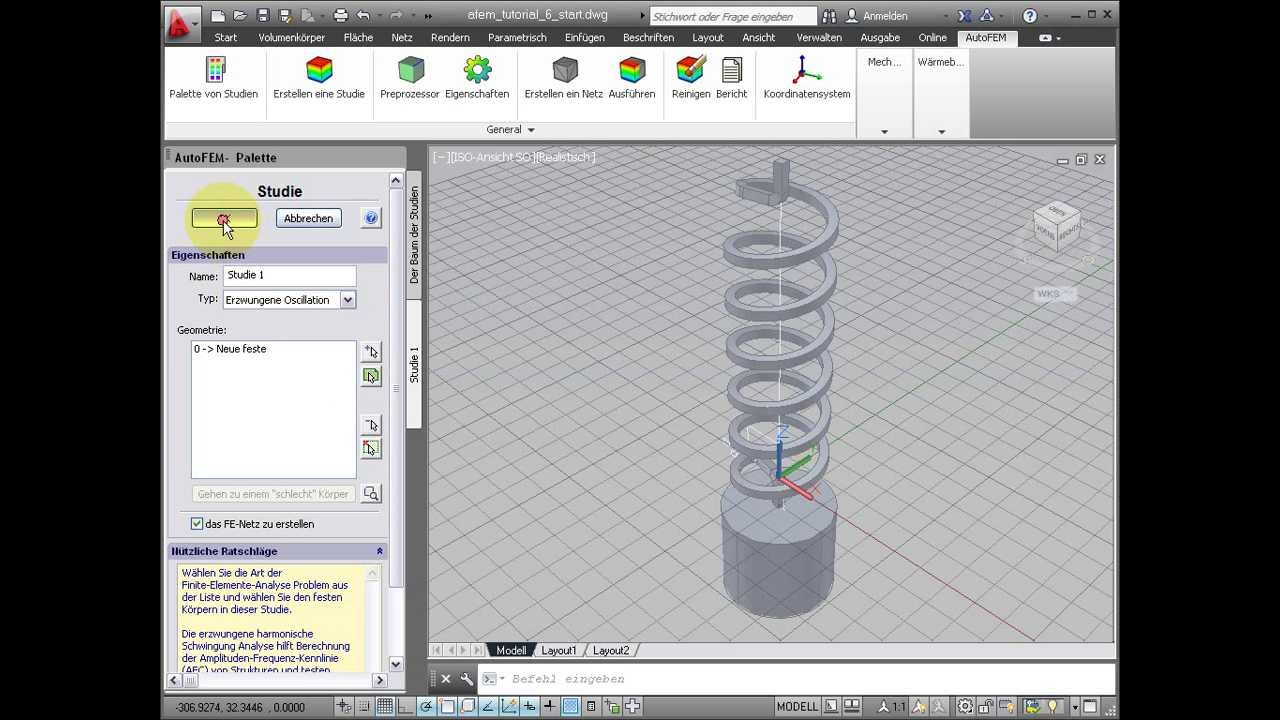1280x720 pixels.
Task: Expand the Wärmeb... ribbon panel
Action: coord(941,132)
